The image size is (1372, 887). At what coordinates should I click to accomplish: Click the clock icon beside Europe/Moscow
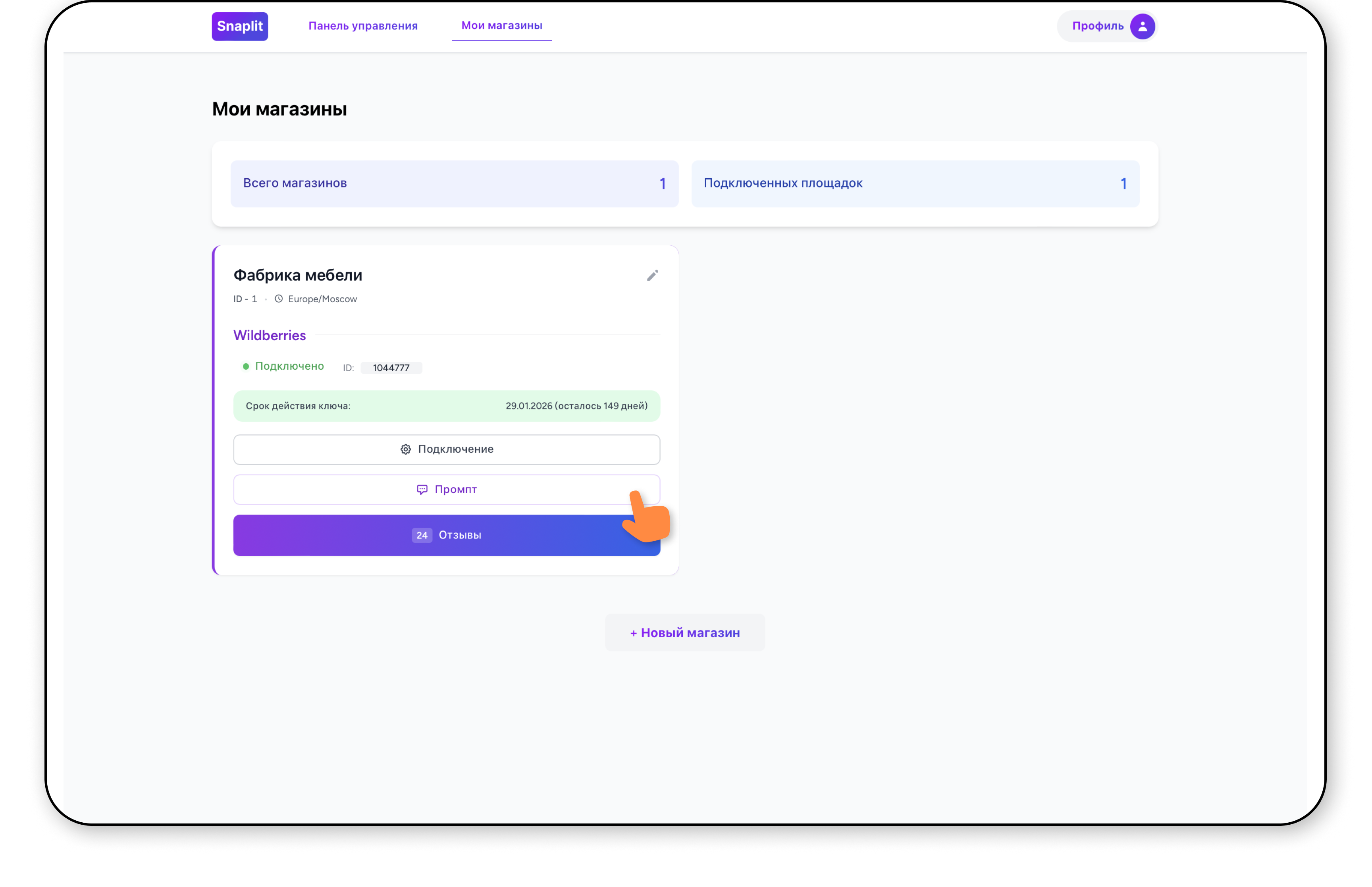click(x=279, y=299)
